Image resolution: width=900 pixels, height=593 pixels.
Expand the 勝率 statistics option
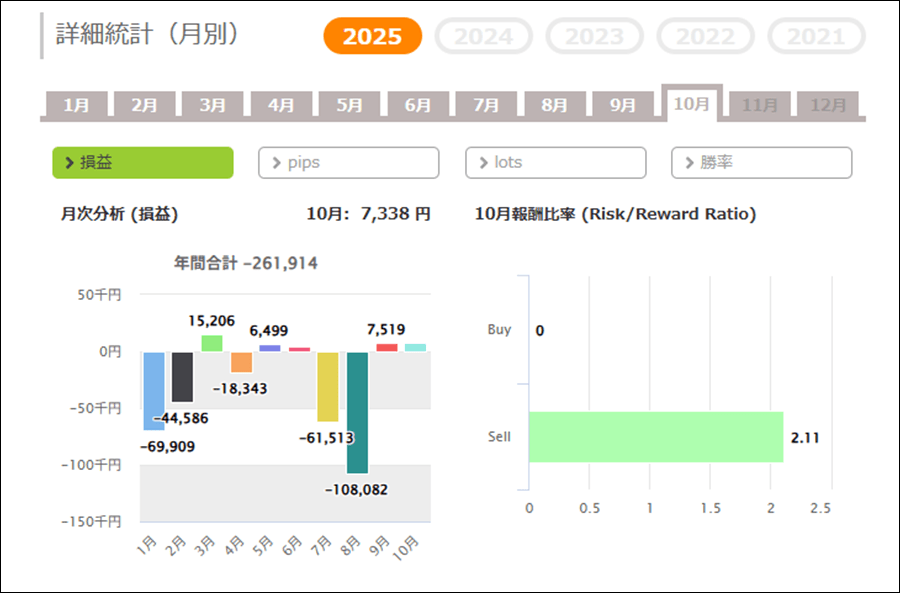(761, 163)
